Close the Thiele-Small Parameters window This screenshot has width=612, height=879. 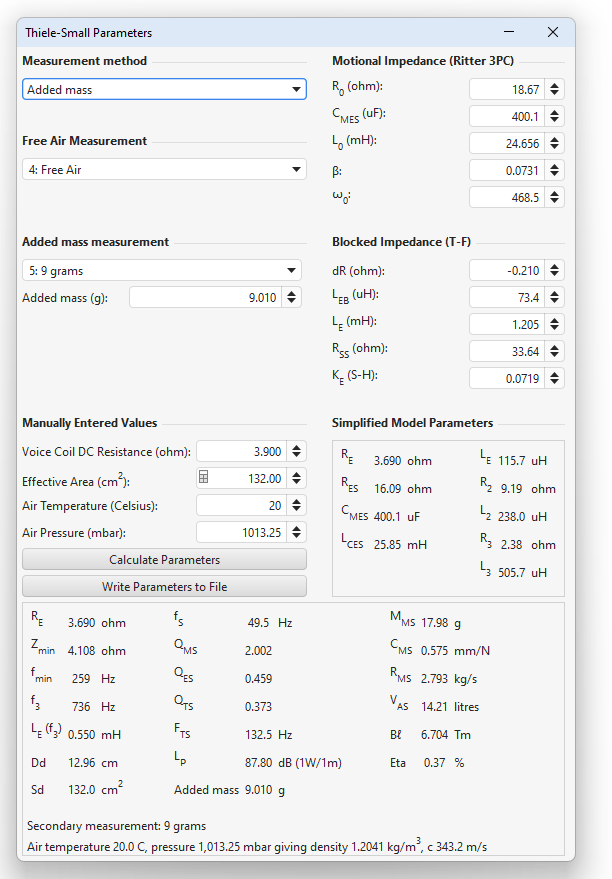pyautogui.click(x=553, y=32)
